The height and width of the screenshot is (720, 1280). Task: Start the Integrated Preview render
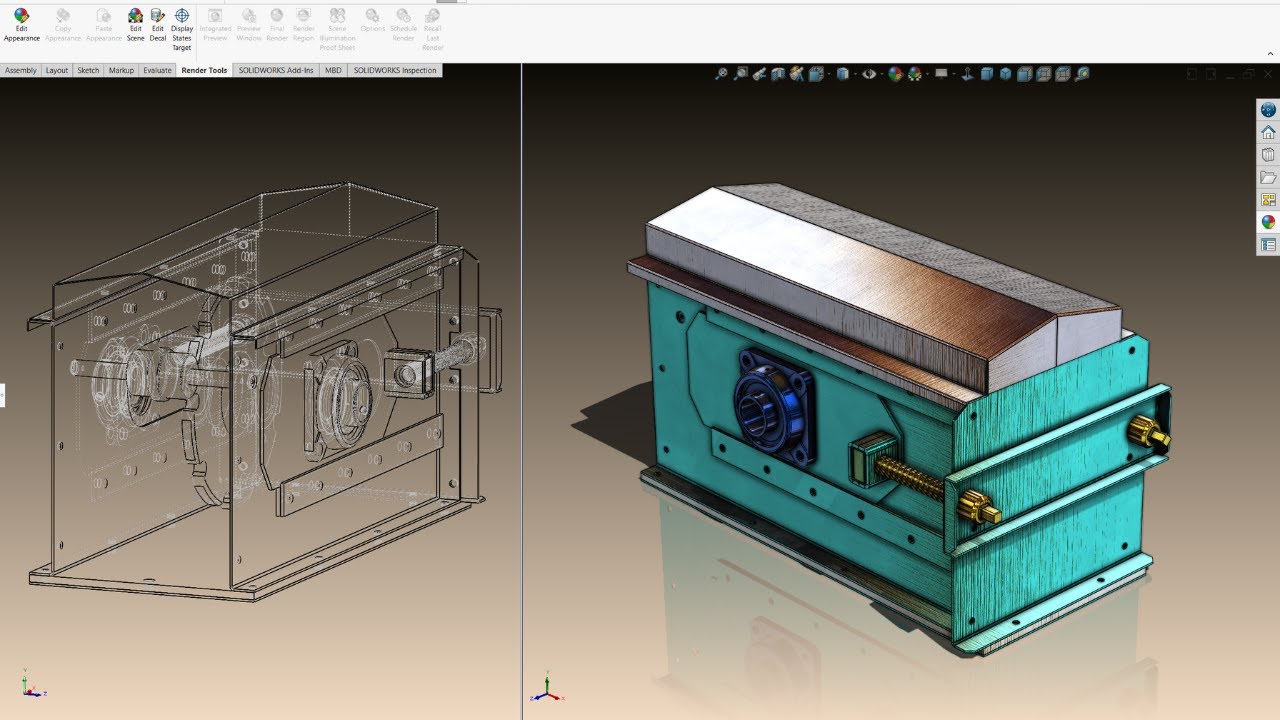point(215,26)
